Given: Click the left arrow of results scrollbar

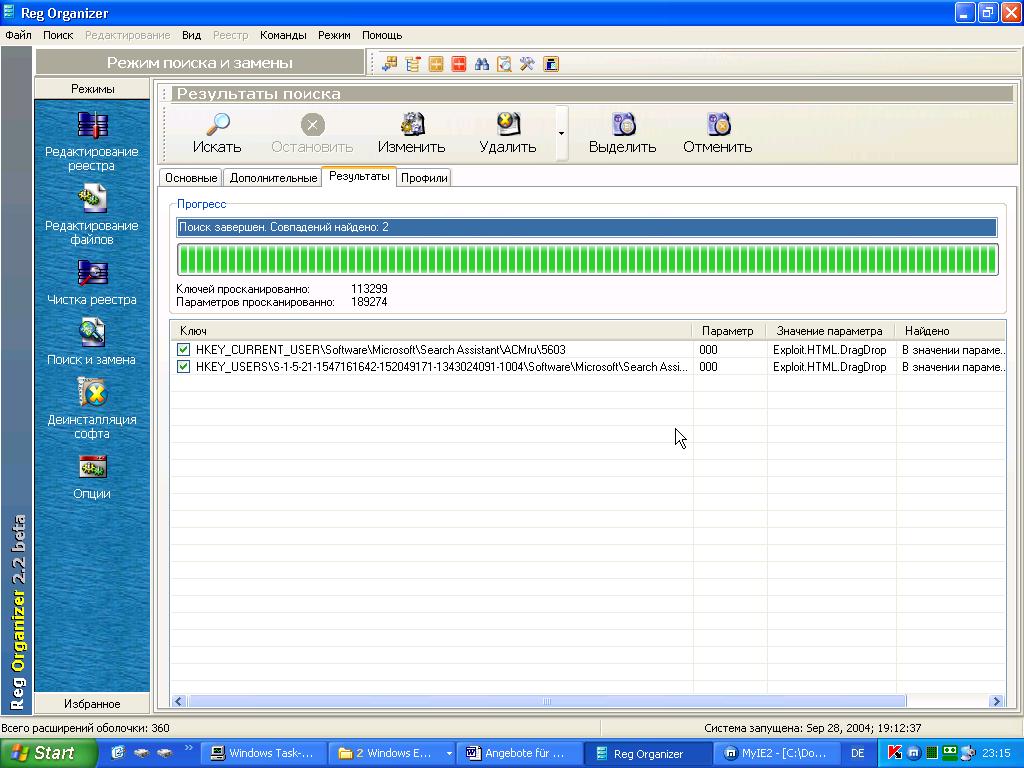Looking at the screenshot, I should pyautogui.click(x=179, y=701).
